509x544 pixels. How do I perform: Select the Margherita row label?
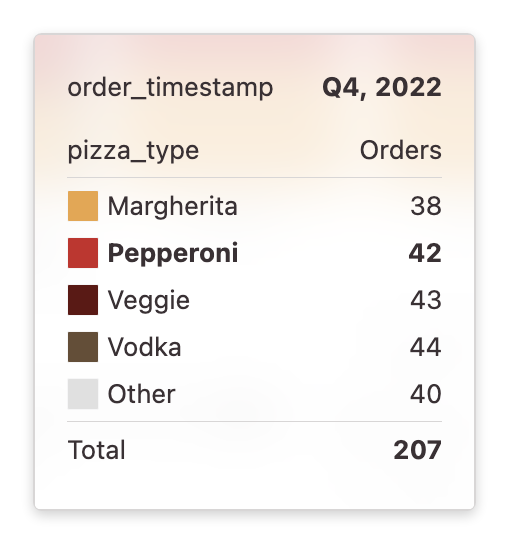tap(172, 206)
